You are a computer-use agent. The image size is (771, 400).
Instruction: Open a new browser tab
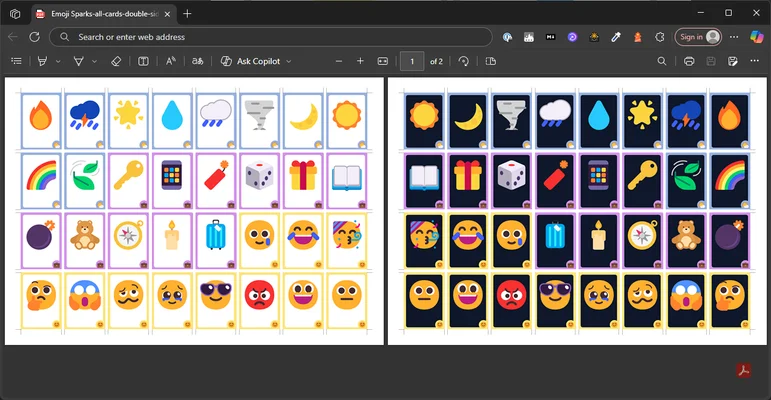pos(187,14)
